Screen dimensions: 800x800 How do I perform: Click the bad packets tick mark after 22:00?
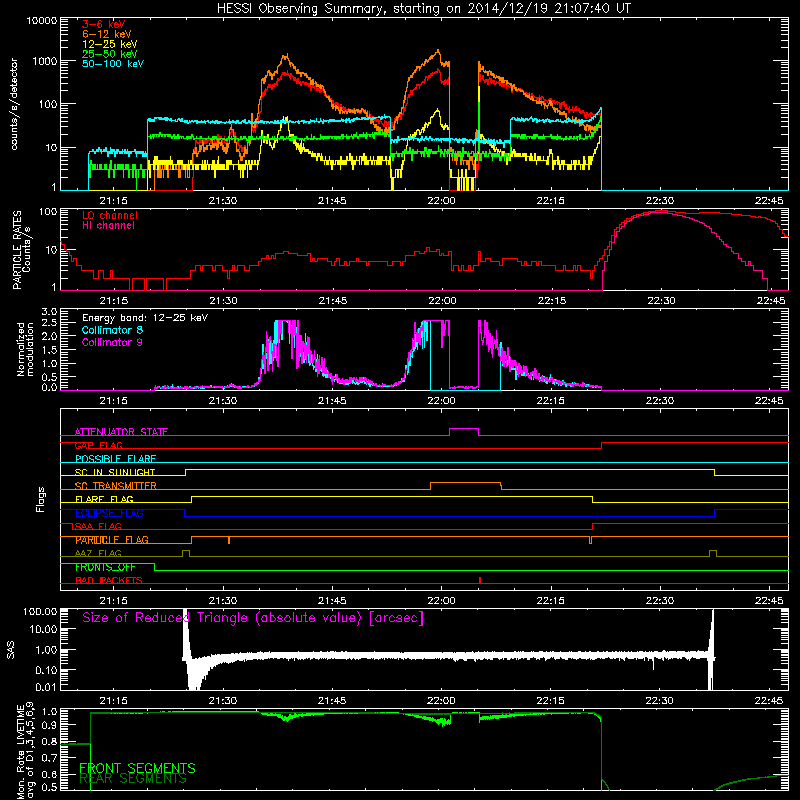click(480, 580)
